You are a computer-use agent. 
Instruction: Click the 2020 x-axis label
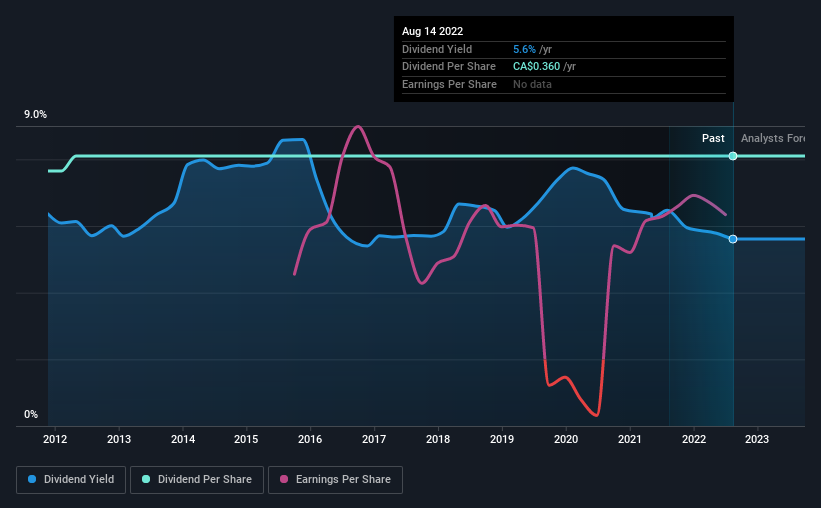coord(566,439)
